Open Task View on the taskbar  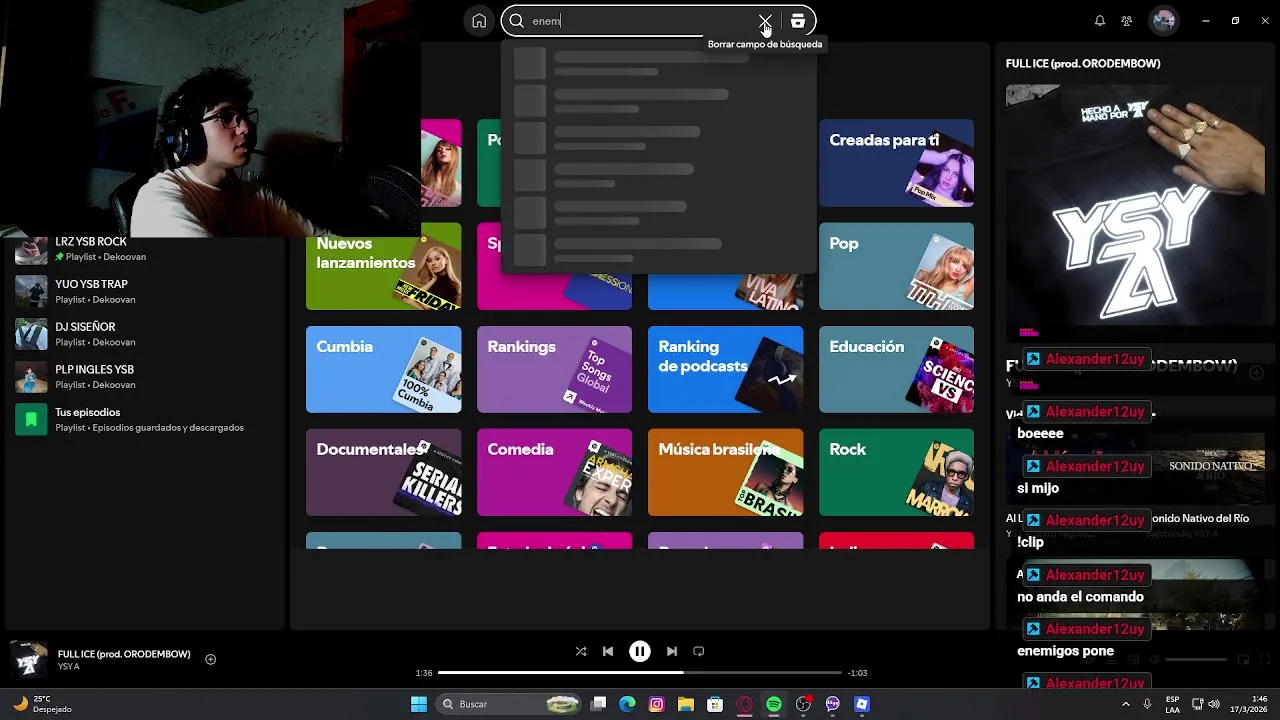coord(598,704)
